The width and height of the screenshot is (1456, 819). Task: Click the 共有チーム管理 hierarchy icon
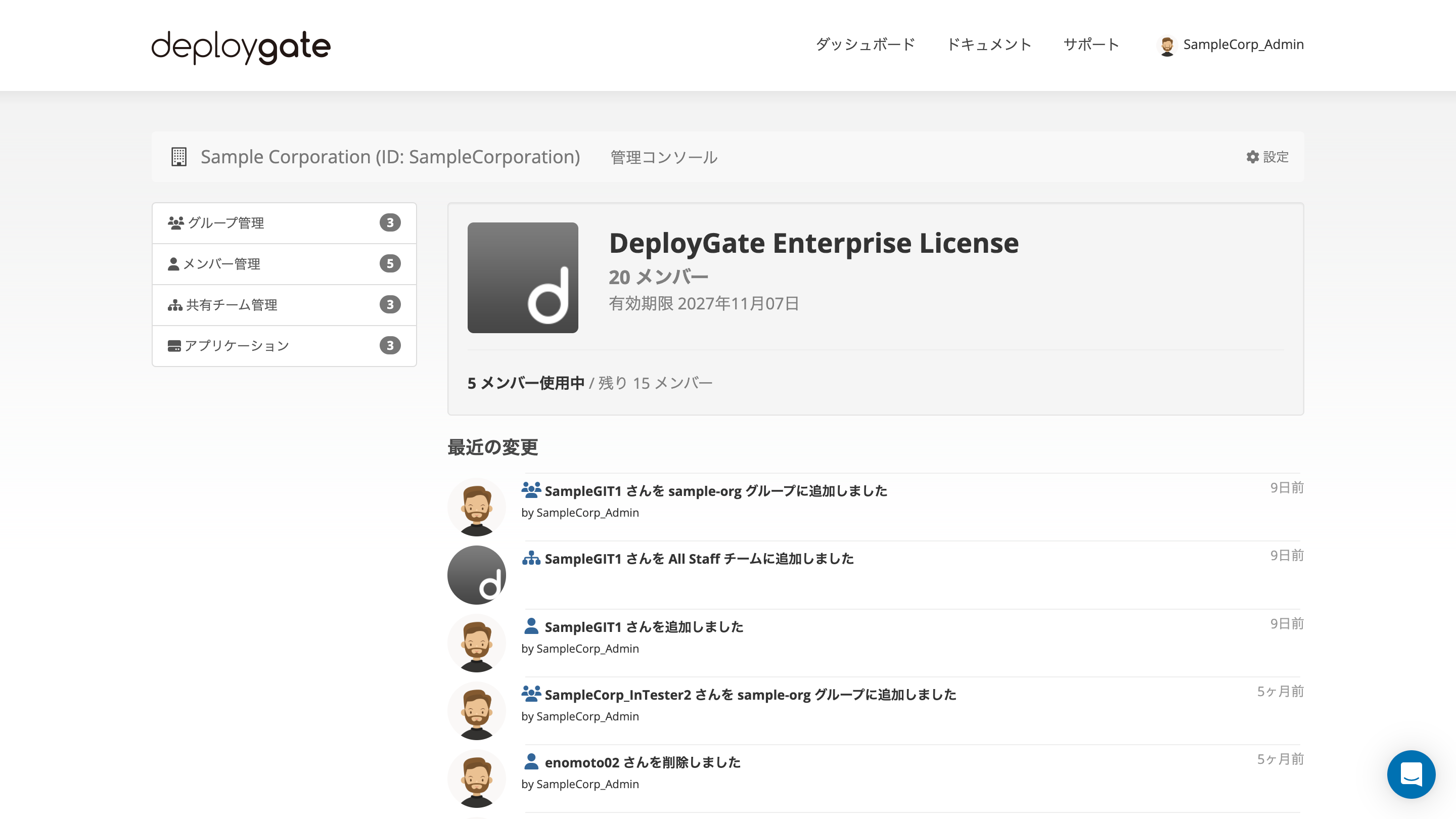coord(174,305)
